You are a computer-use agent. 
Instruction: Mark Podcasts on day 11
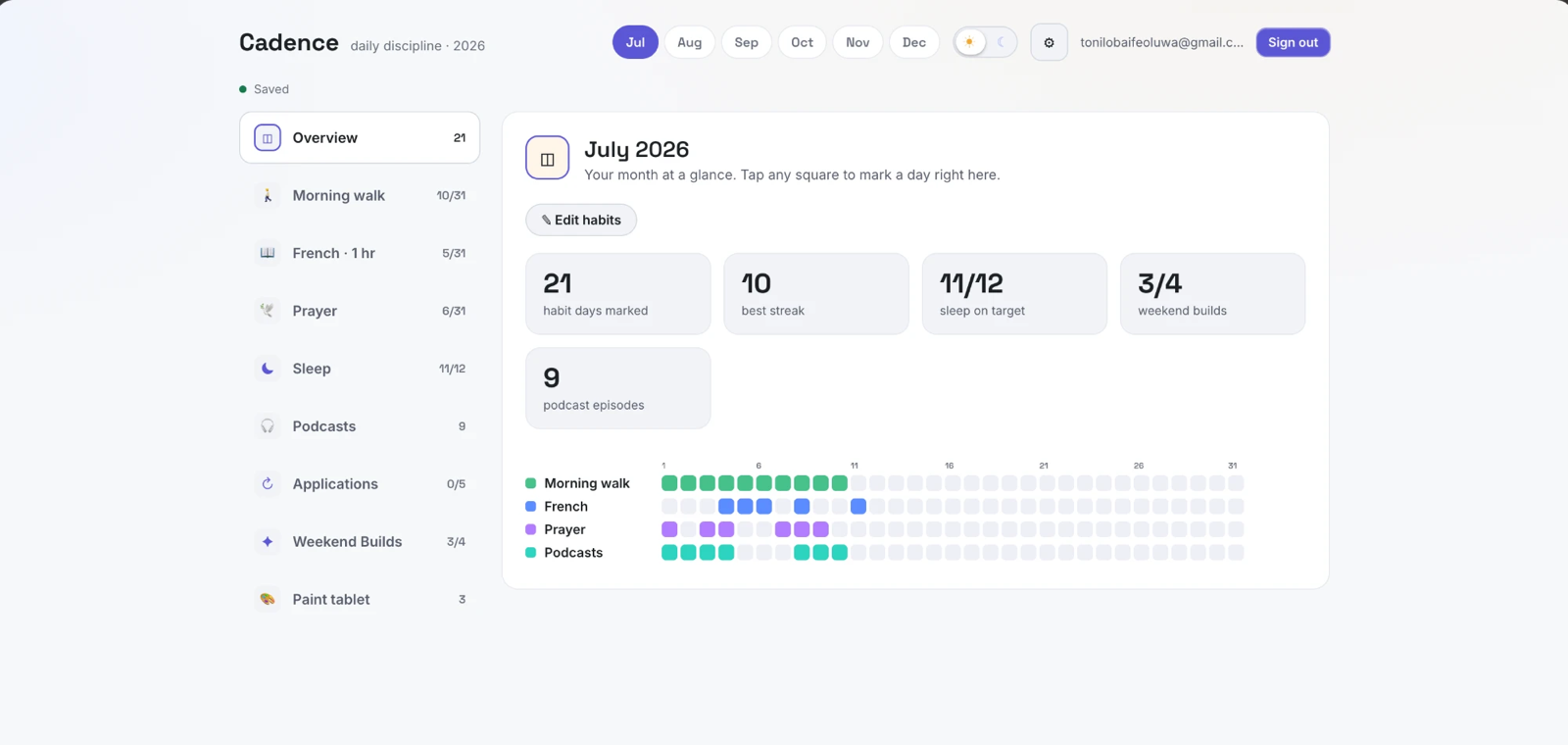[x=858, y=553]
